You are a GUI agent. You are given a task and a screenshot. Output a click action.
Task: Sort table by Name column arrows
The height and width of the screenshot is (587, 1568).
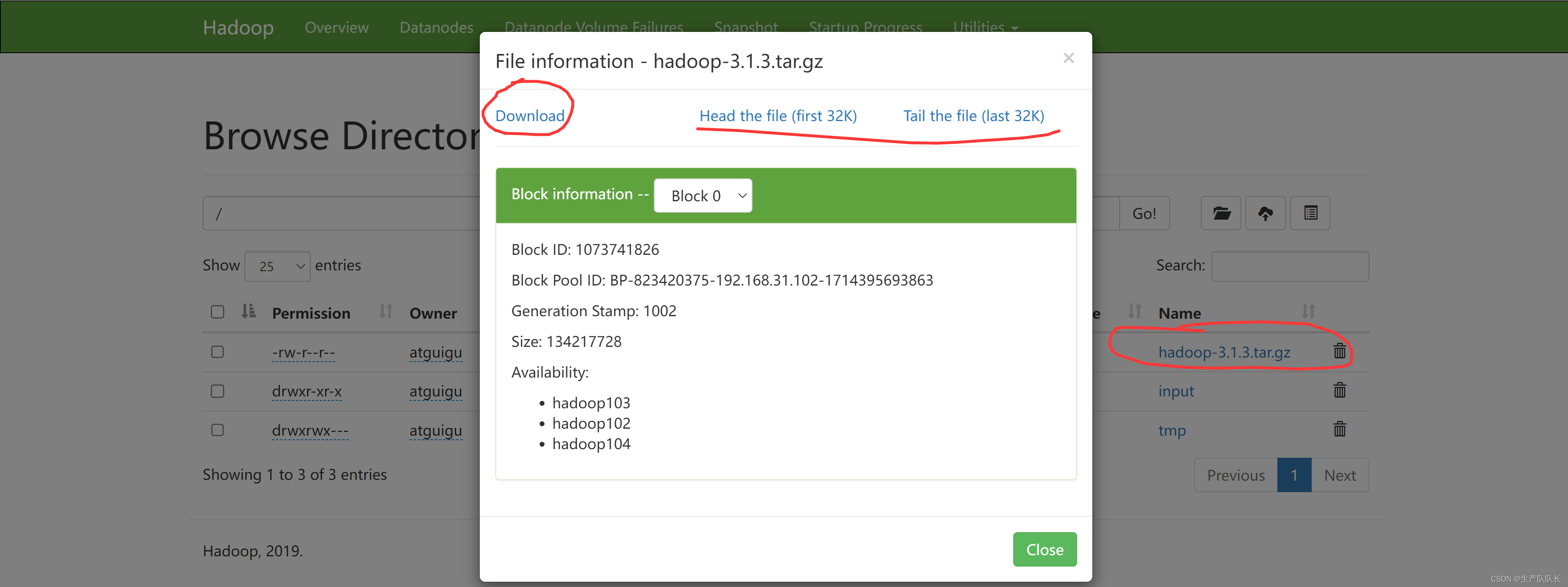(x=1308, y=312)
